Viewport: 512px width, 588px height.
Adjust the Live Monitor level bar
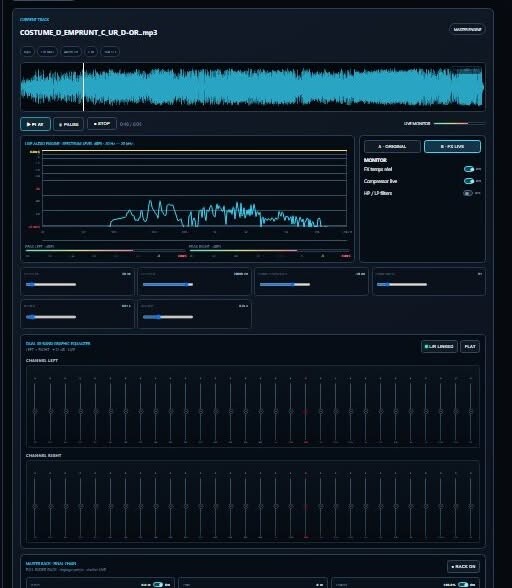point(459,123)
